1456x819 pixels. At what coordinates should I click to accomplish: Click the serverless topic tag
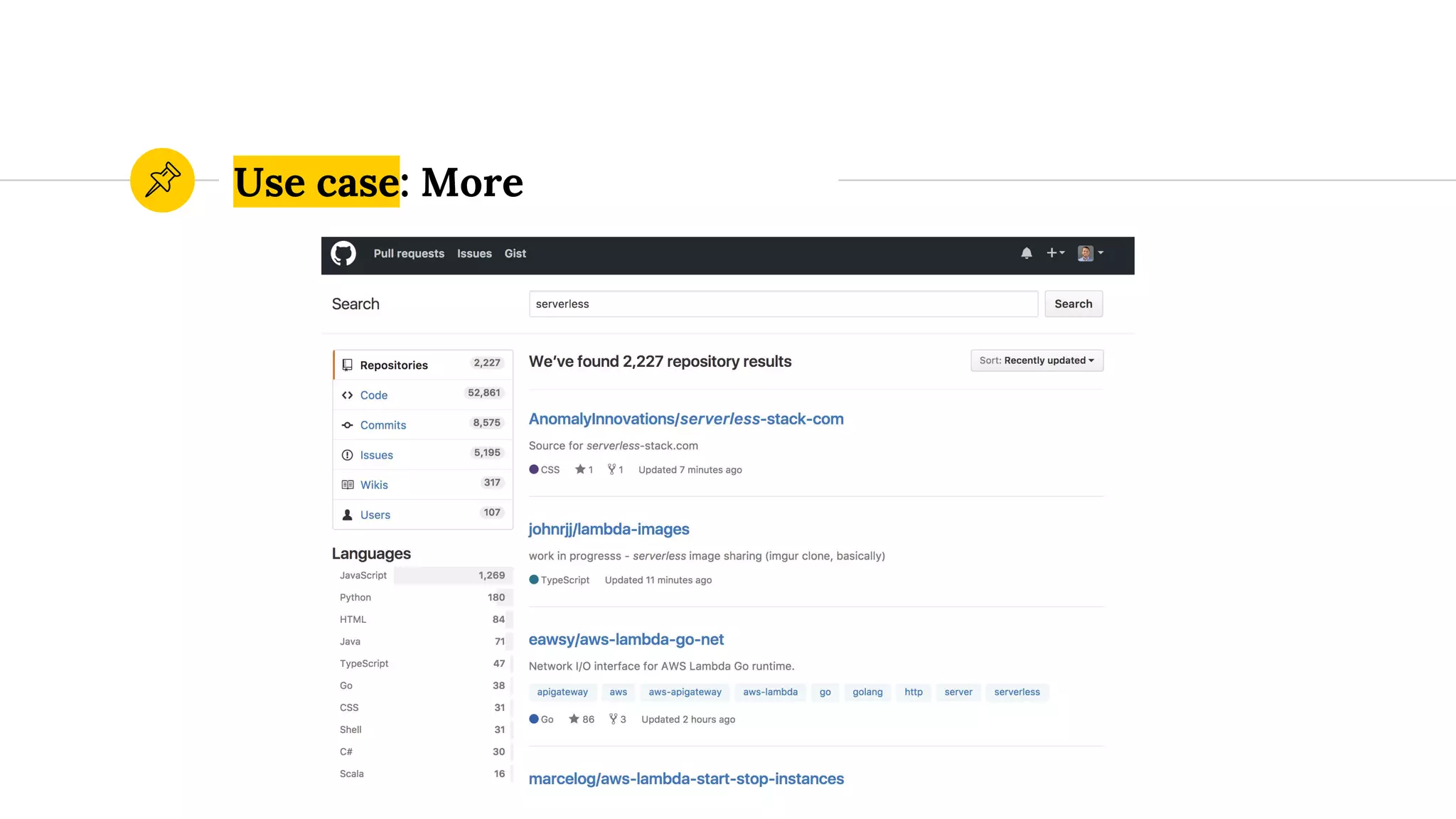pos(1017,692)
